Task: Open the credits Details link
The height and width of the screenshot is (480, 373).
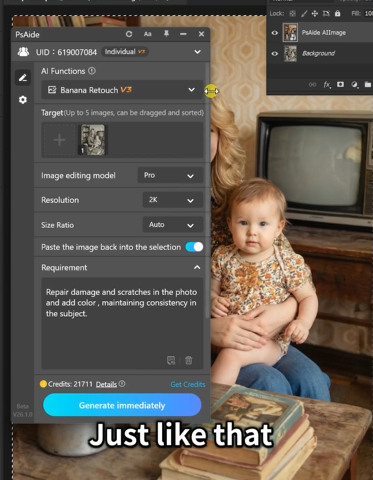Action: coord(106,384)
